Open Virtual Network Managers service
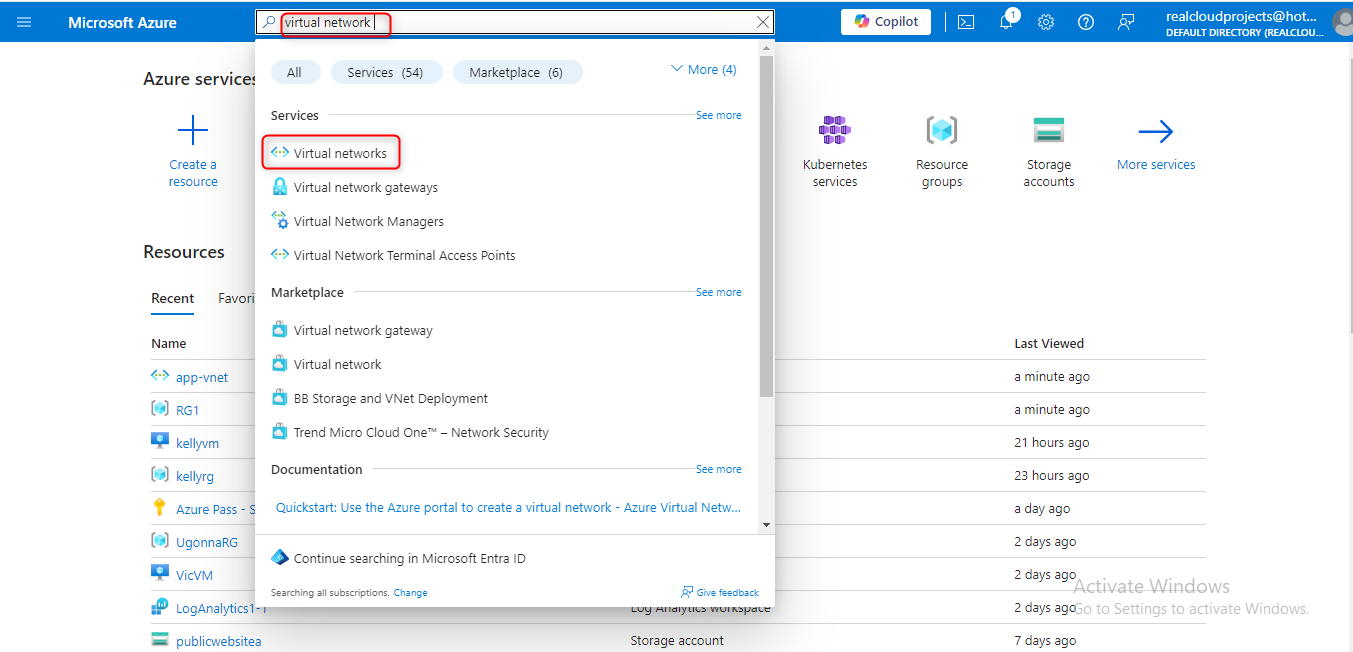The width and height of the screenshot is (1353, 652). [x=369, y=221]
